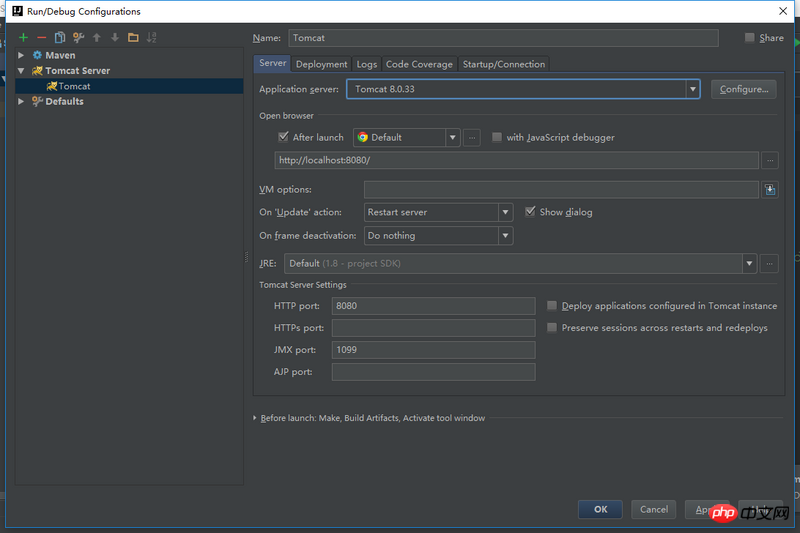Copy the selected configuration
Screen dimensions: 800x533
click(60, 37)
